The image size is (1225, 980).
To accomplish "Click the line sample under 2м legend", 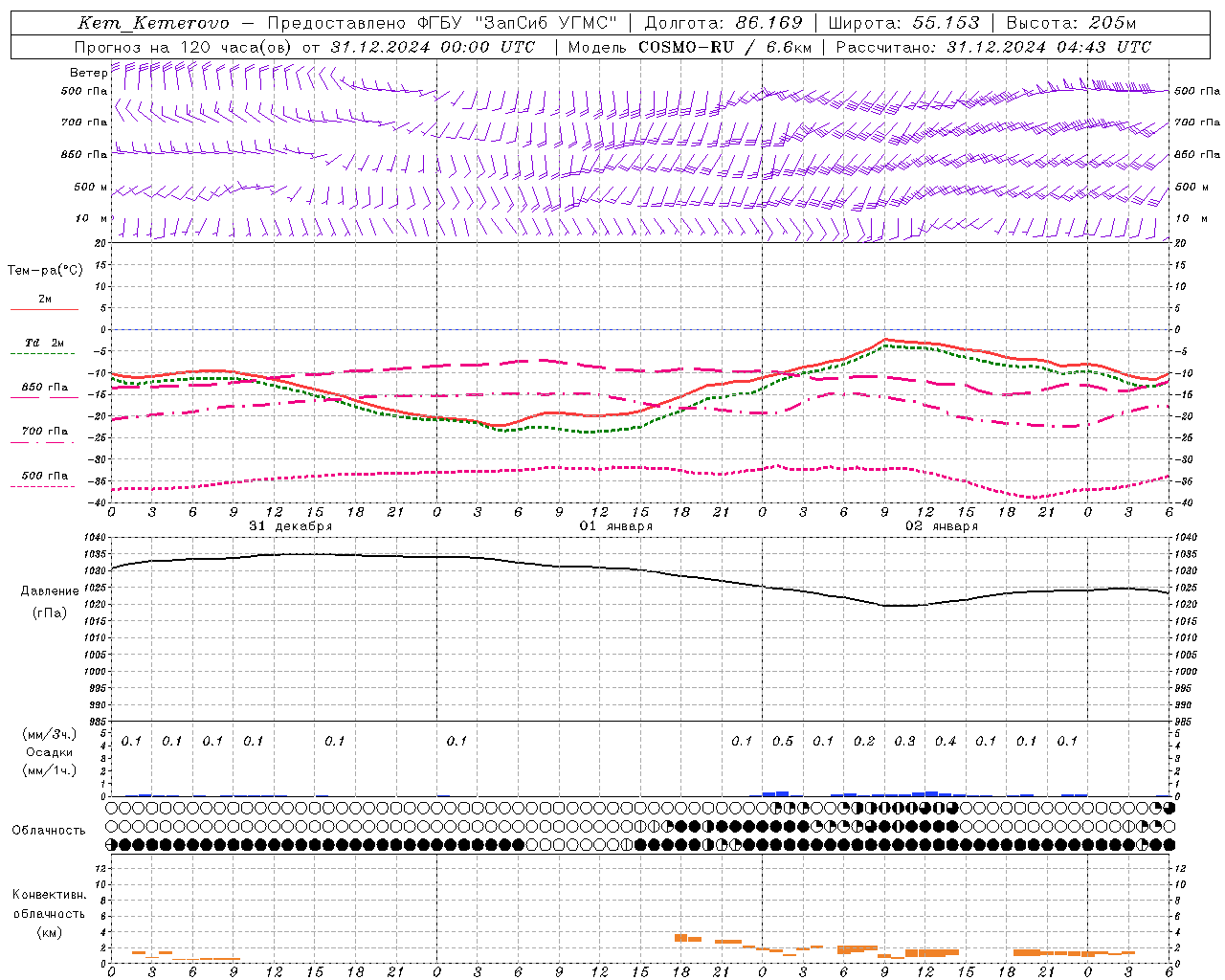I will point(44,310).
